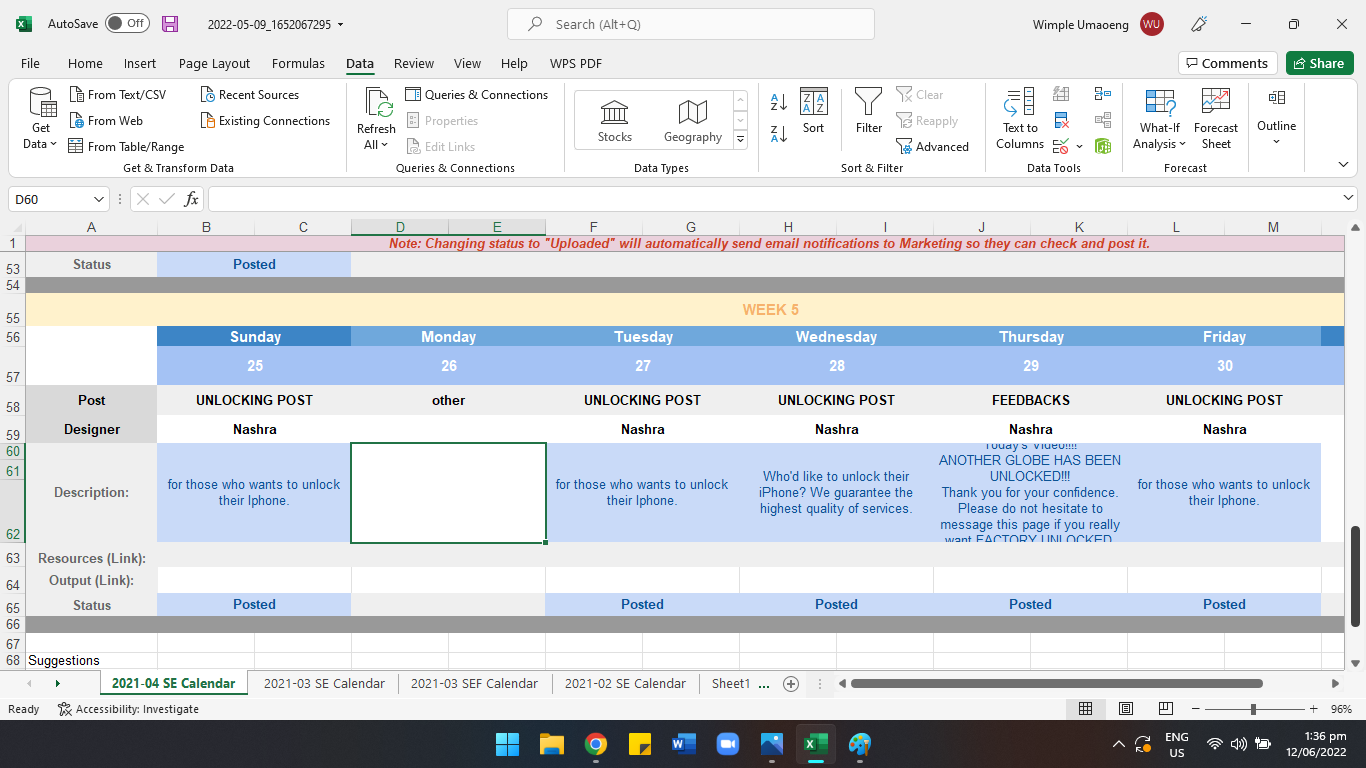Screen dimensions: 1366x768
Task: Import data From Web
Action: coord(106,121)
